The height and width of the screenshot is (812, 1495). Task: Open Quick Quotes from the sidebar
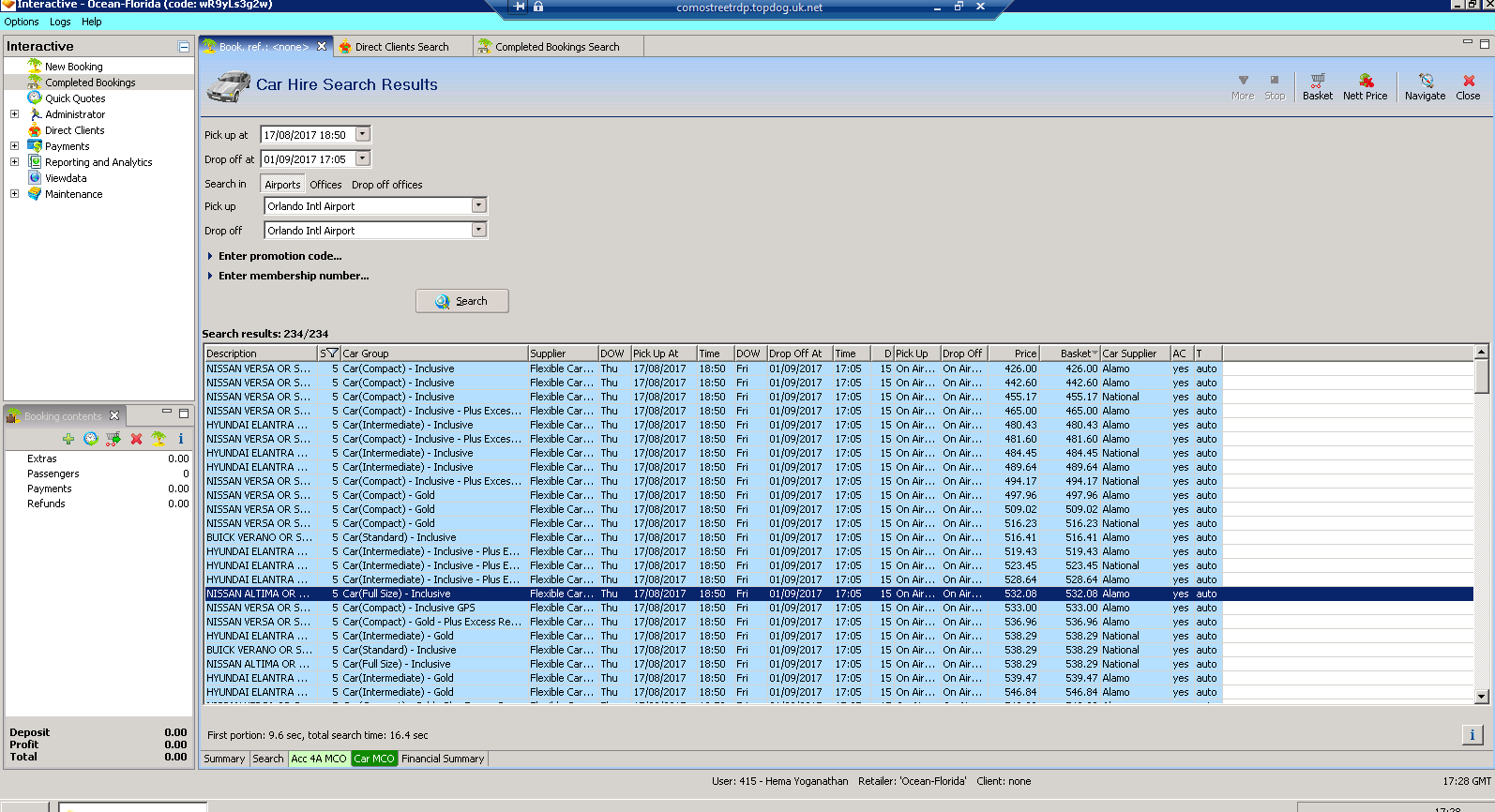click(75, 98)
